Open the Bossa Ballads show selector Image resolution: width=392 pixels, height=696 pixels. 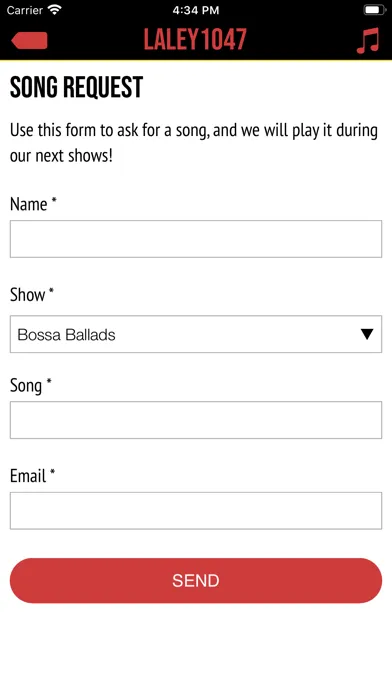coord(196,334)
